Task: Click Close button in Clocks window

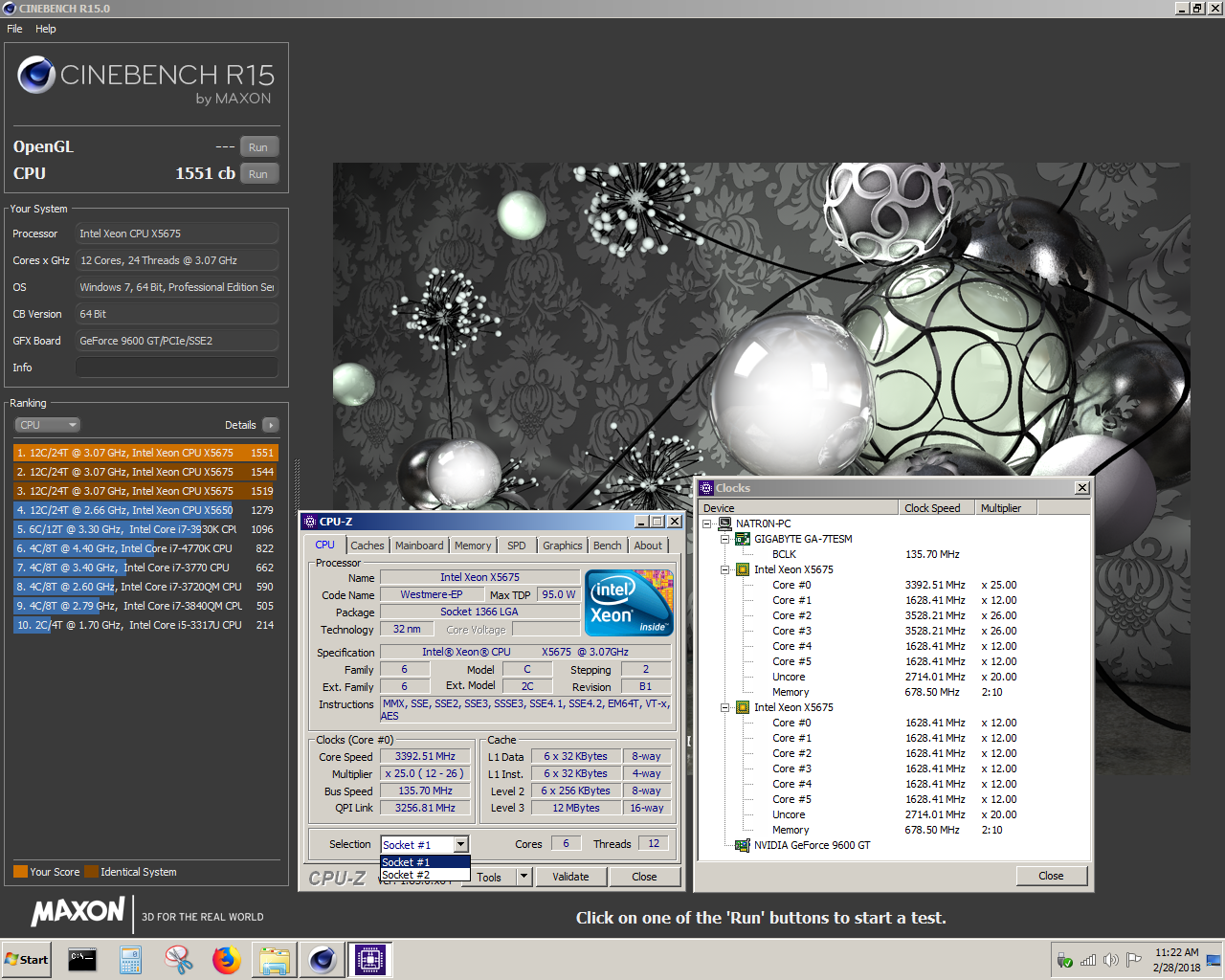Action: coord(1051,876)
